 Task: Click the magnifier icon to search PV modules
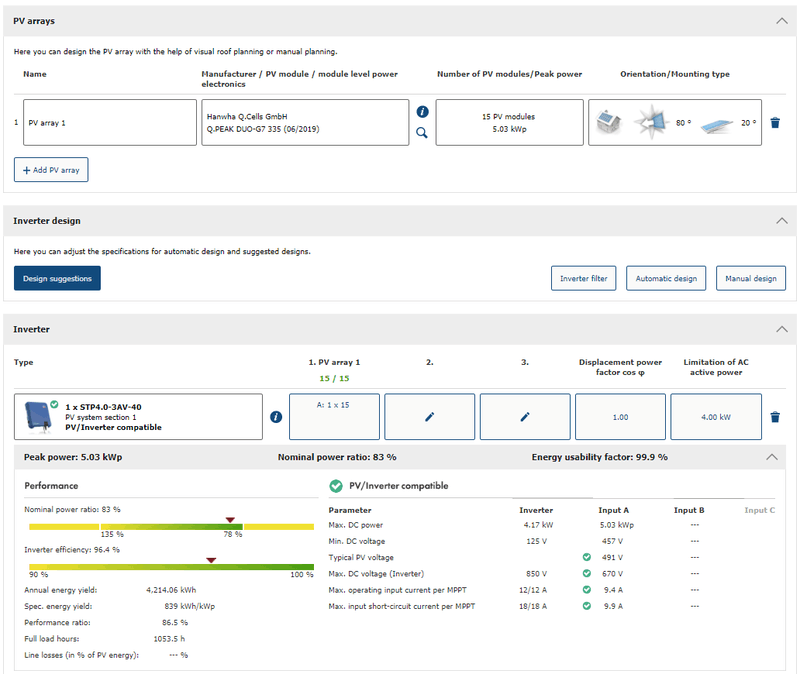(x=422, y=132)
